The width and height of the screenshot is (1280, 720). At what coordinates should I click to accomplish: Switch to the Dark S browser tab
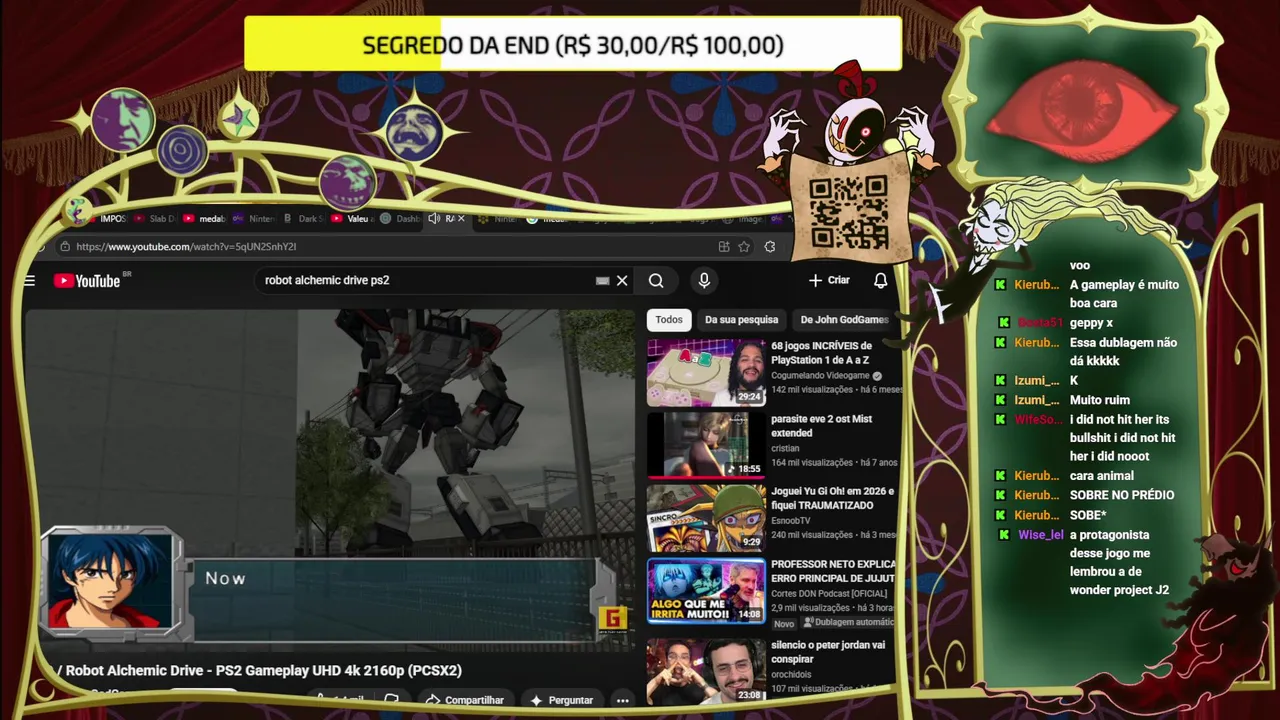[x=305, y=218]
